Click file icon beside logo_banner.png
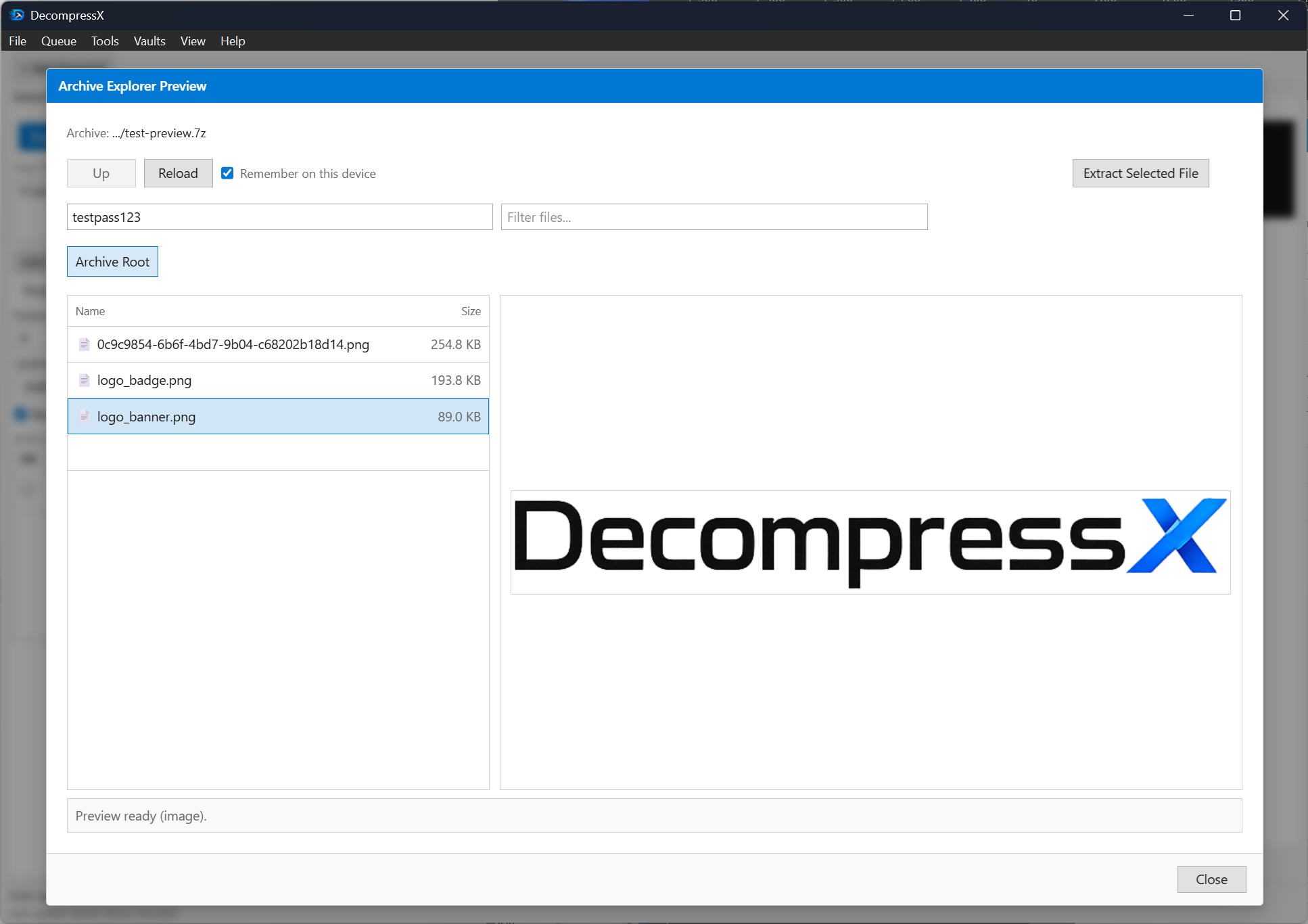 [85, 417]
